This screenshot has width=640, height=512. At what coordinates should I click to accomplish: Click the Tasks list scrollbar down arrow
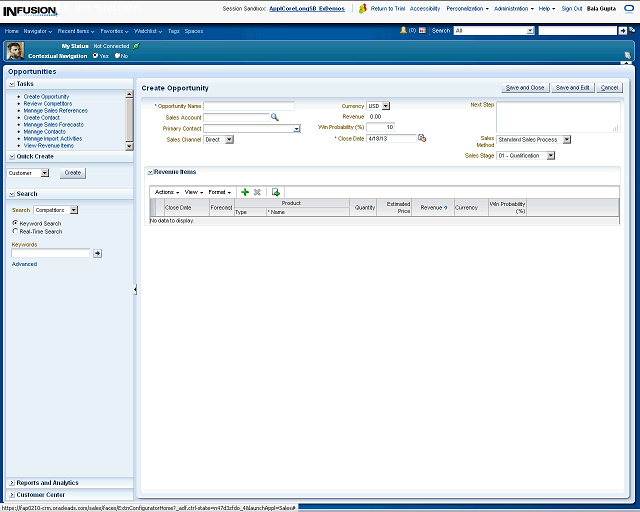point(129,147)
